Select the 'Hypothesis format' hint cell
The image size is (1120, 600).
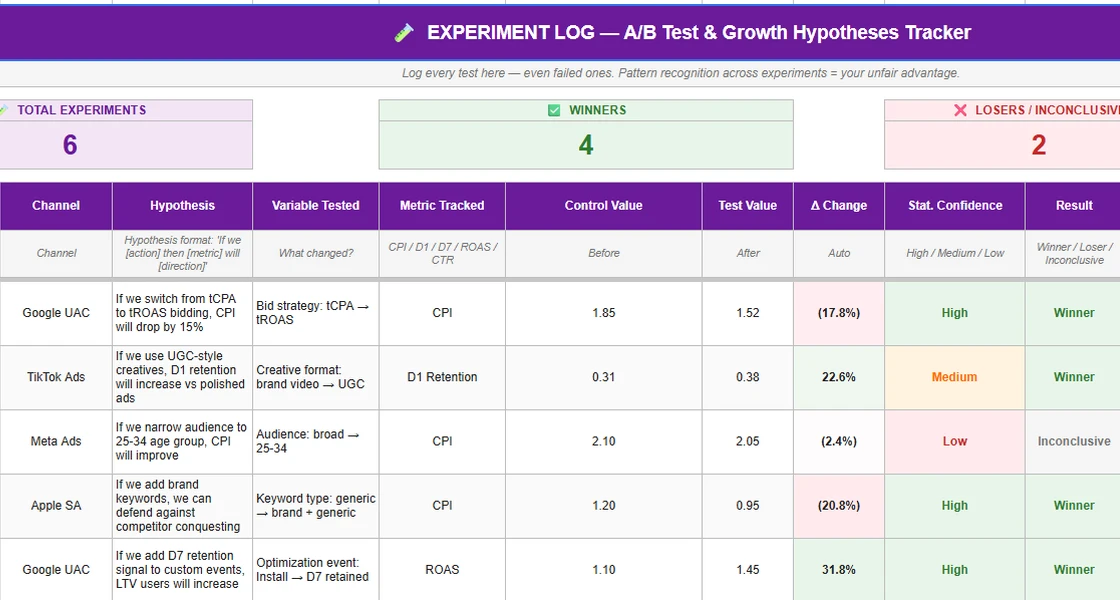coord(182,254)
